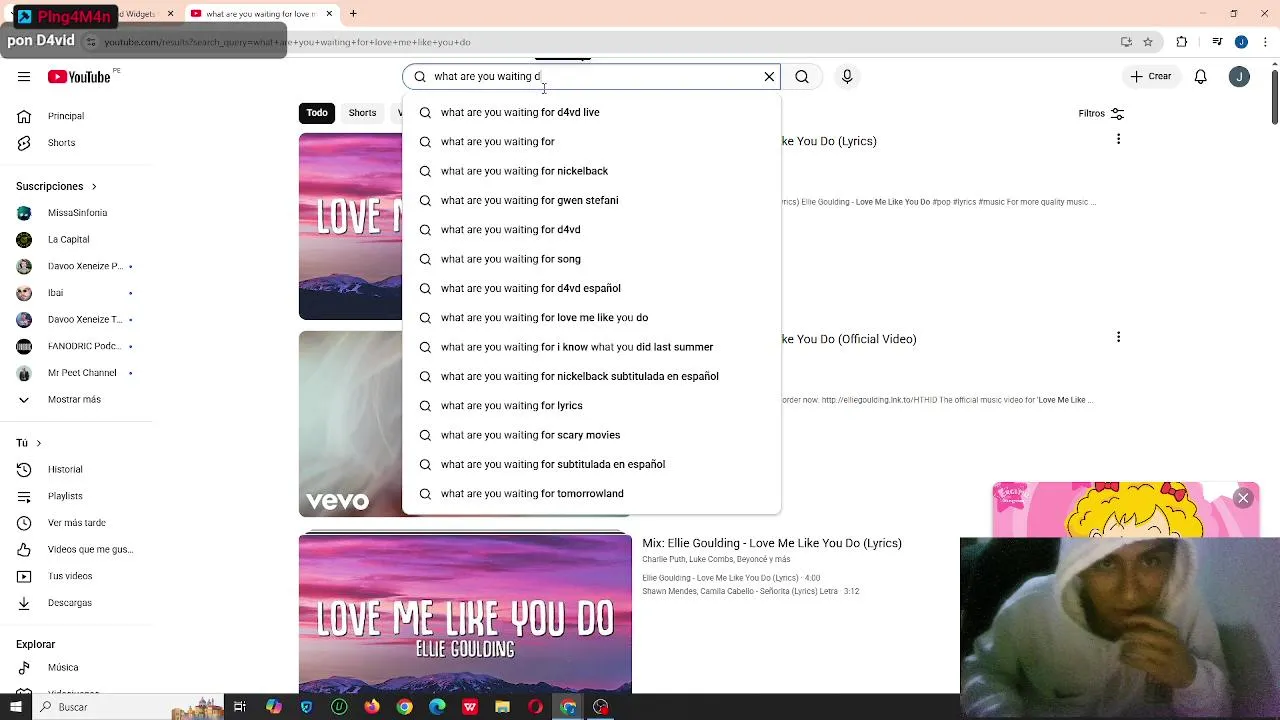Open the MissaSinfonia subscription
1280x720 pixels.
pos(76,213)
